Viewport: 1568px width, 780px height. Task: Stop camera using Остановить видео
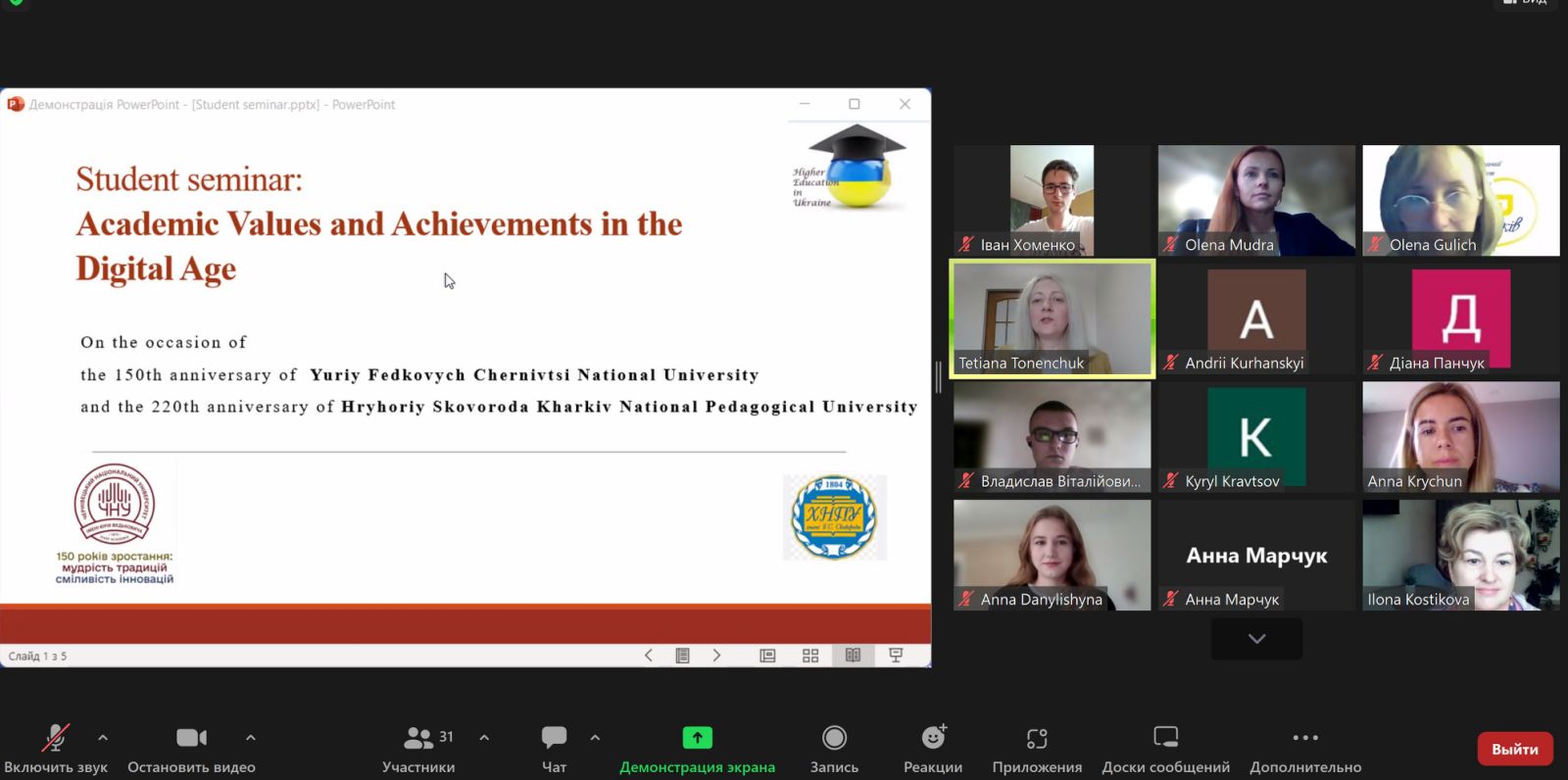point(191,749)
